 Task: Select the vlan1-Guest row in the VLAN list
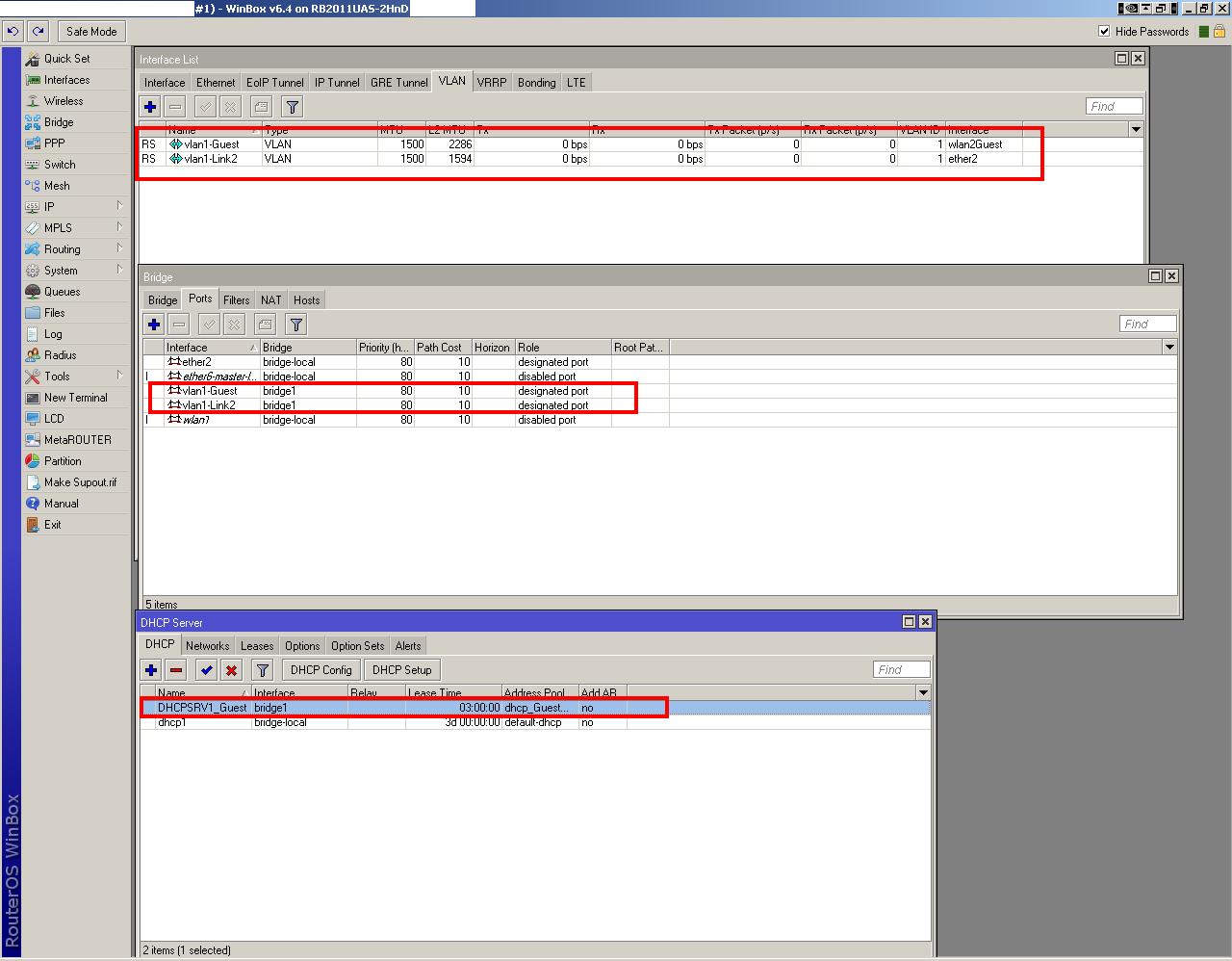641,144
